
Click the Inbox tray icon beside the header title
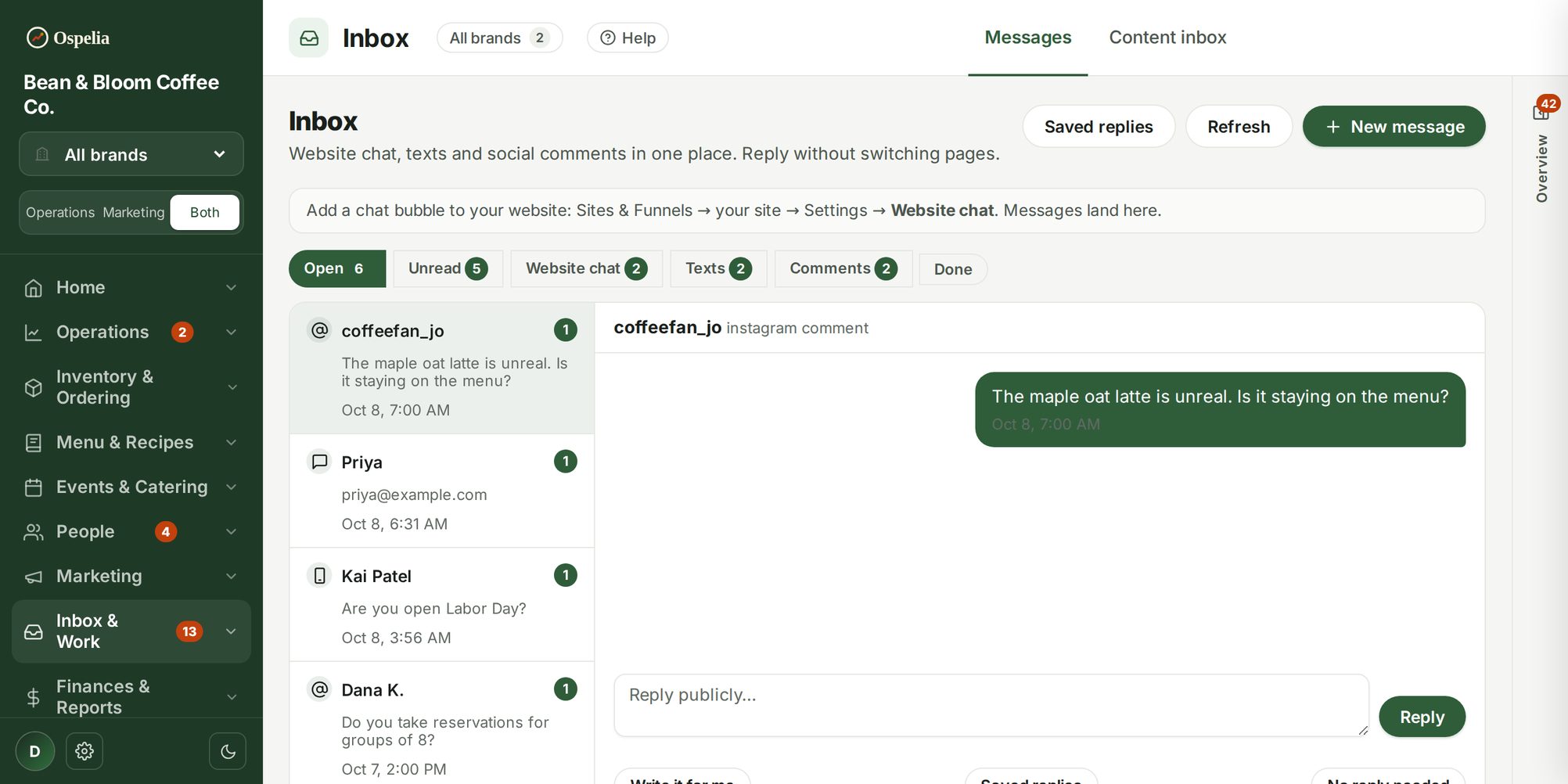pyautogui.click(x=309, y=38)
